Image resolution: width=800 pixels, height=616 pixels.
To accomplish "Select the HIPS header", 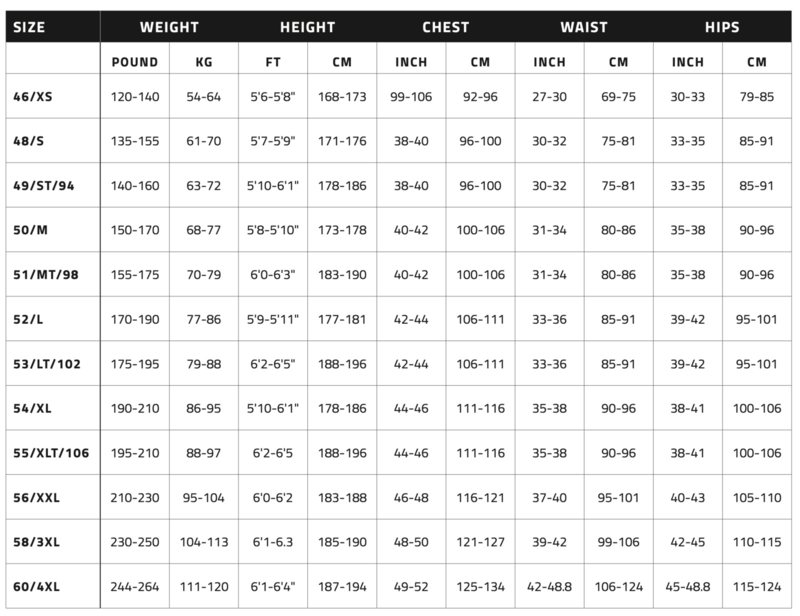I will [722, 27].
